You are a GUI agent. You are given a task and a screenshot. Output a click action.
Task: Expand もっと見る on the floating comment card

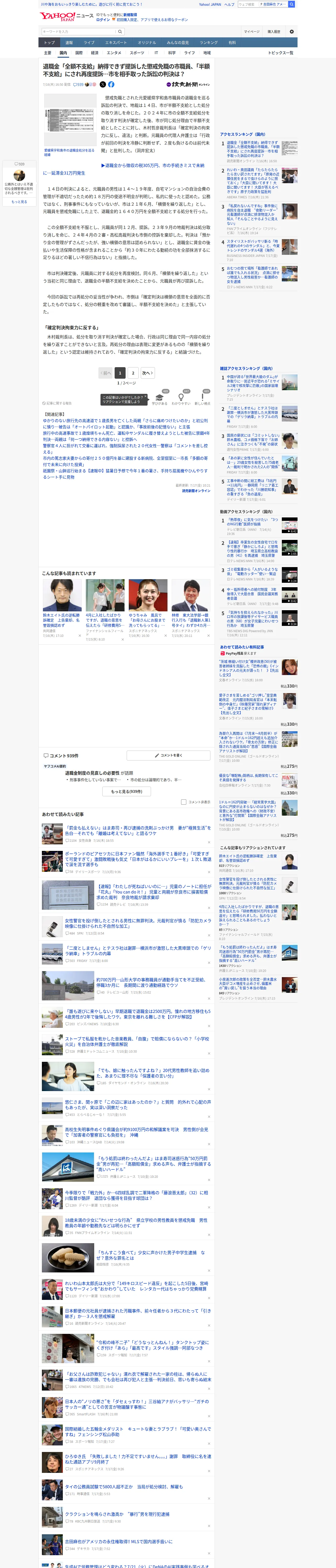pos(19,202)
